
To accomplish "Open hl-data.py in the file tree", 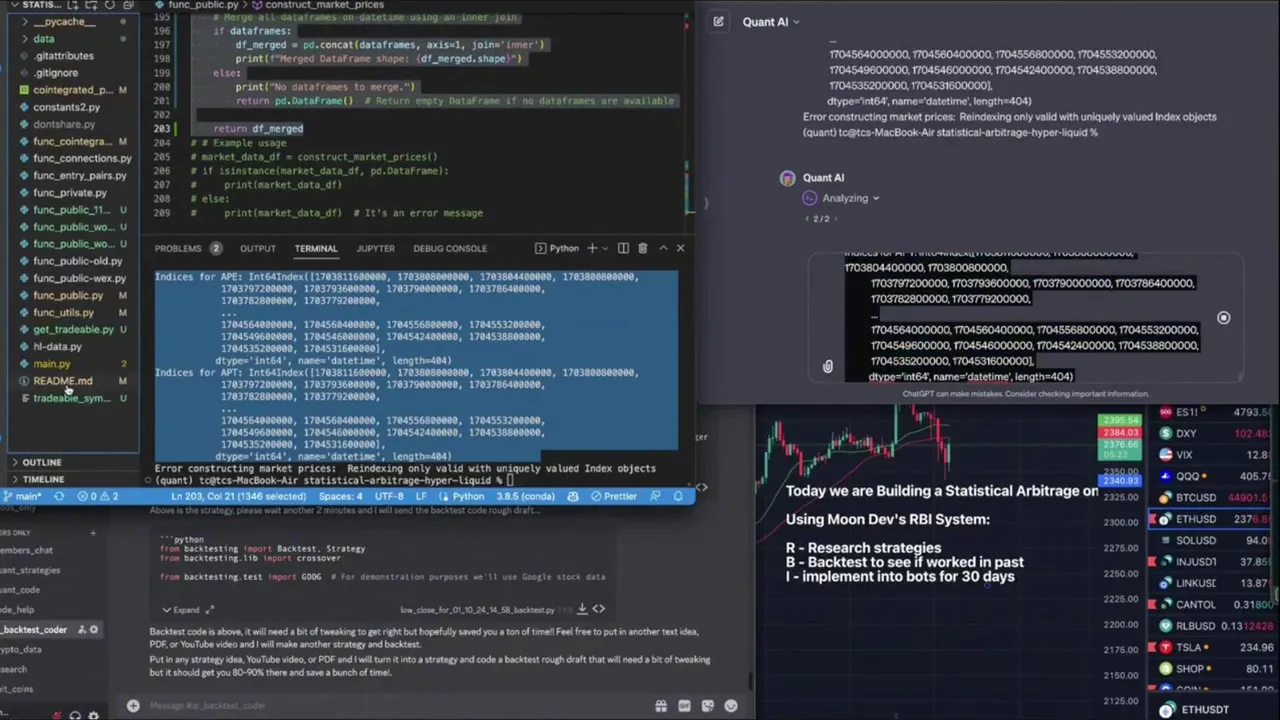I will coord(57,347).
